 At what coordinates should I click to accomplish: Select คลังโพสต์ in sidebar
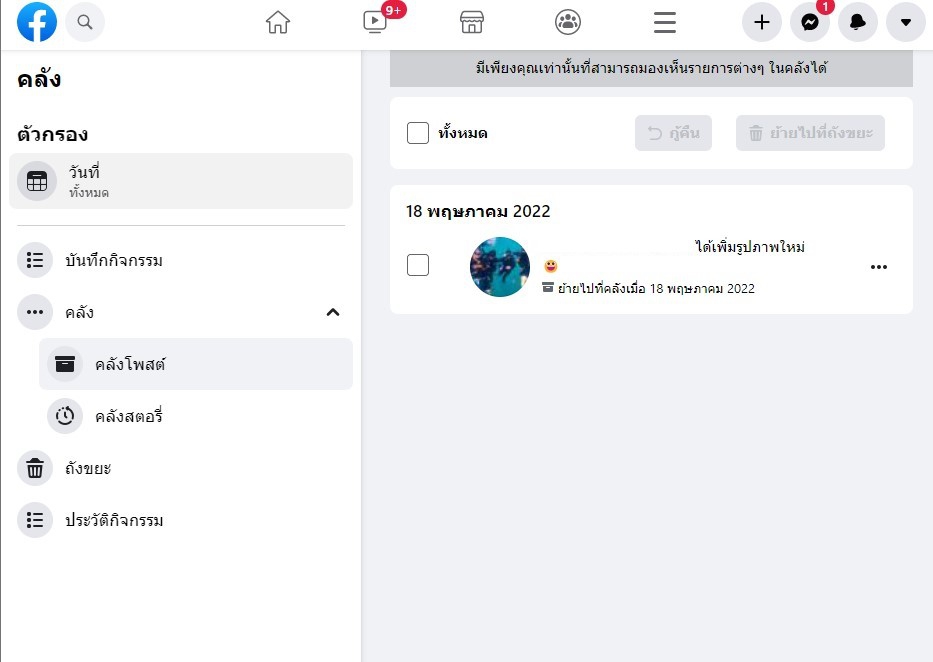click(x=196, y=364)
